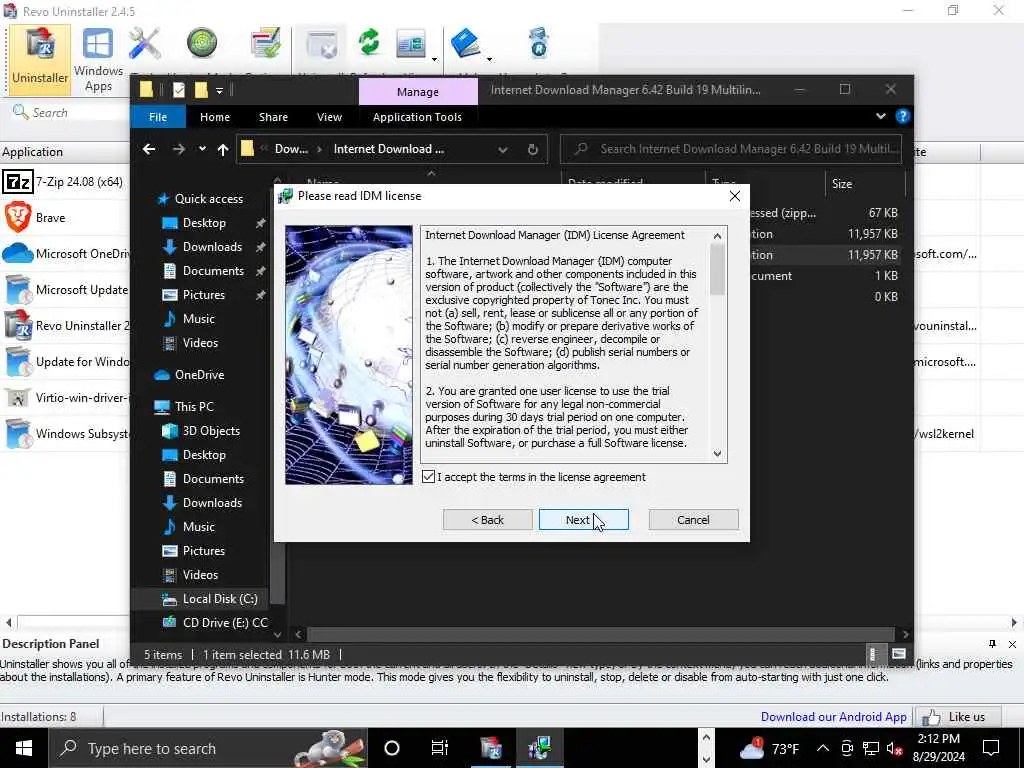Select Microsoft OneDrive entry in Revo list
This screenshot has width=1024, height=768.
pyautogui.click(x=65, y=253)
